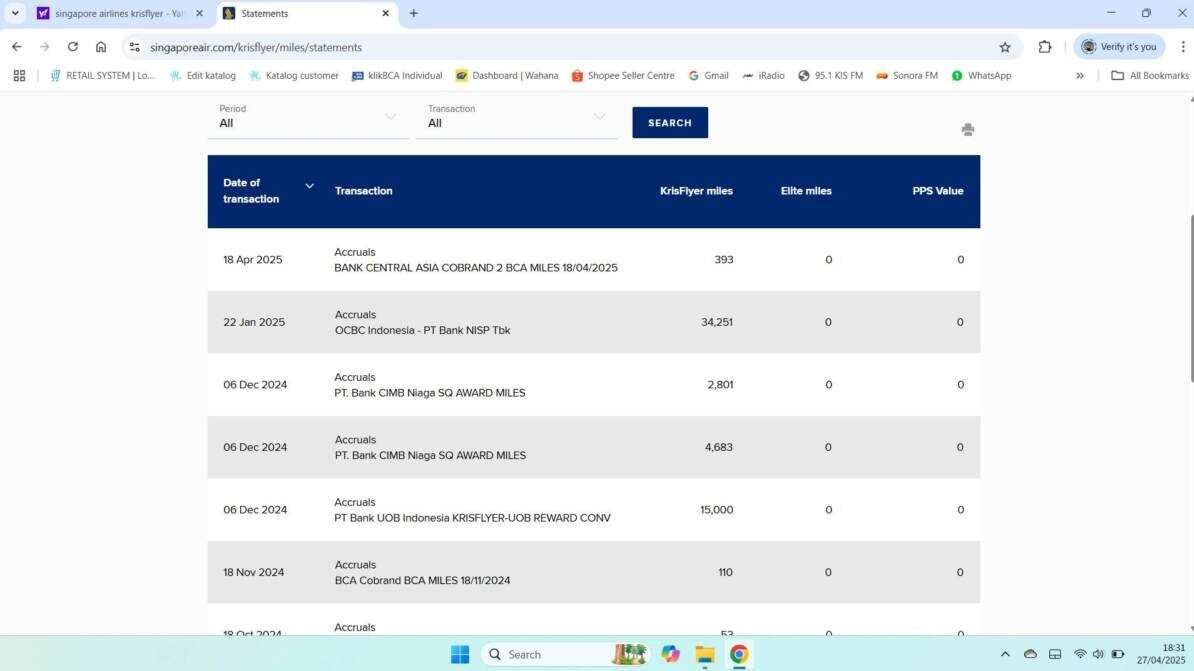Viewport: 1194px width, 671px height.
Task: Click the SEARCH button
Action: 669,122
